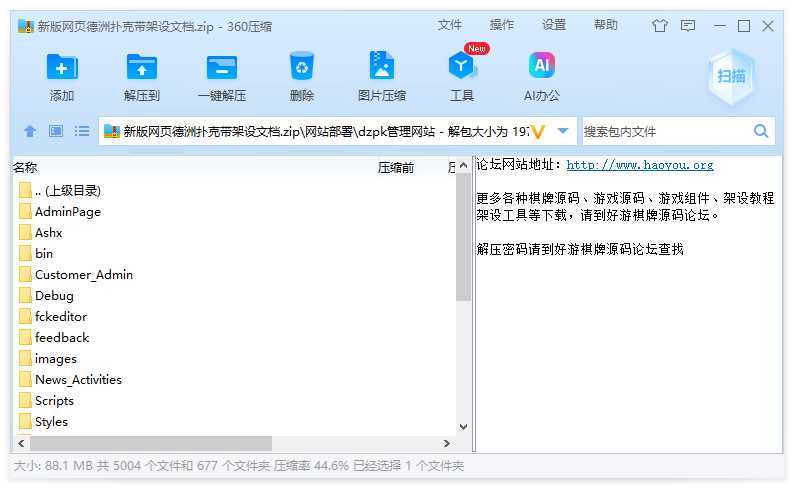Go up one level with the up arrow
Image resolution: width=794 pixels, height=488 pixels.
pyautogui.click(x=30, y=131)
